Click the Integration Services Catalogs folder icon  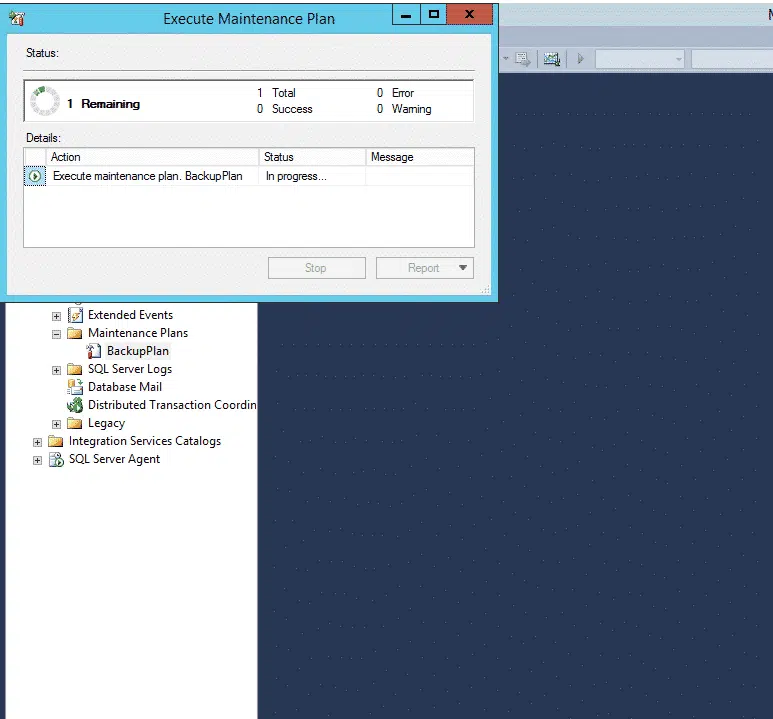(56, 441)
